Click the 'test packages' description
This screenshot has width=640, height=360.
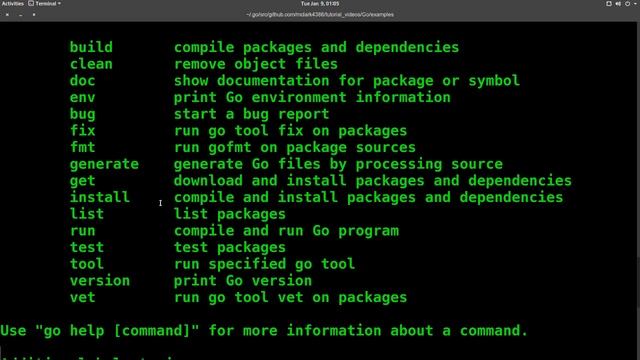coord(230,247)
